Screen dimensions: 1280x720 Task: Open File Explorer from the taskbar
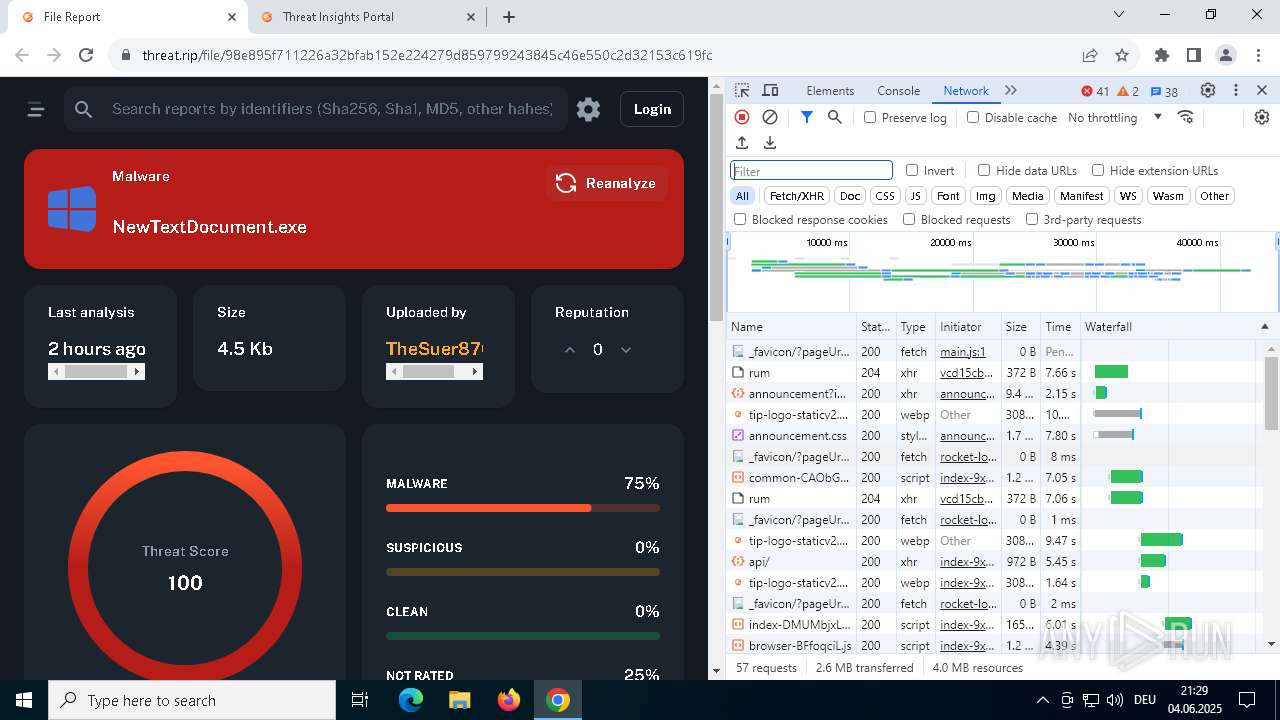tap(460, 700)
